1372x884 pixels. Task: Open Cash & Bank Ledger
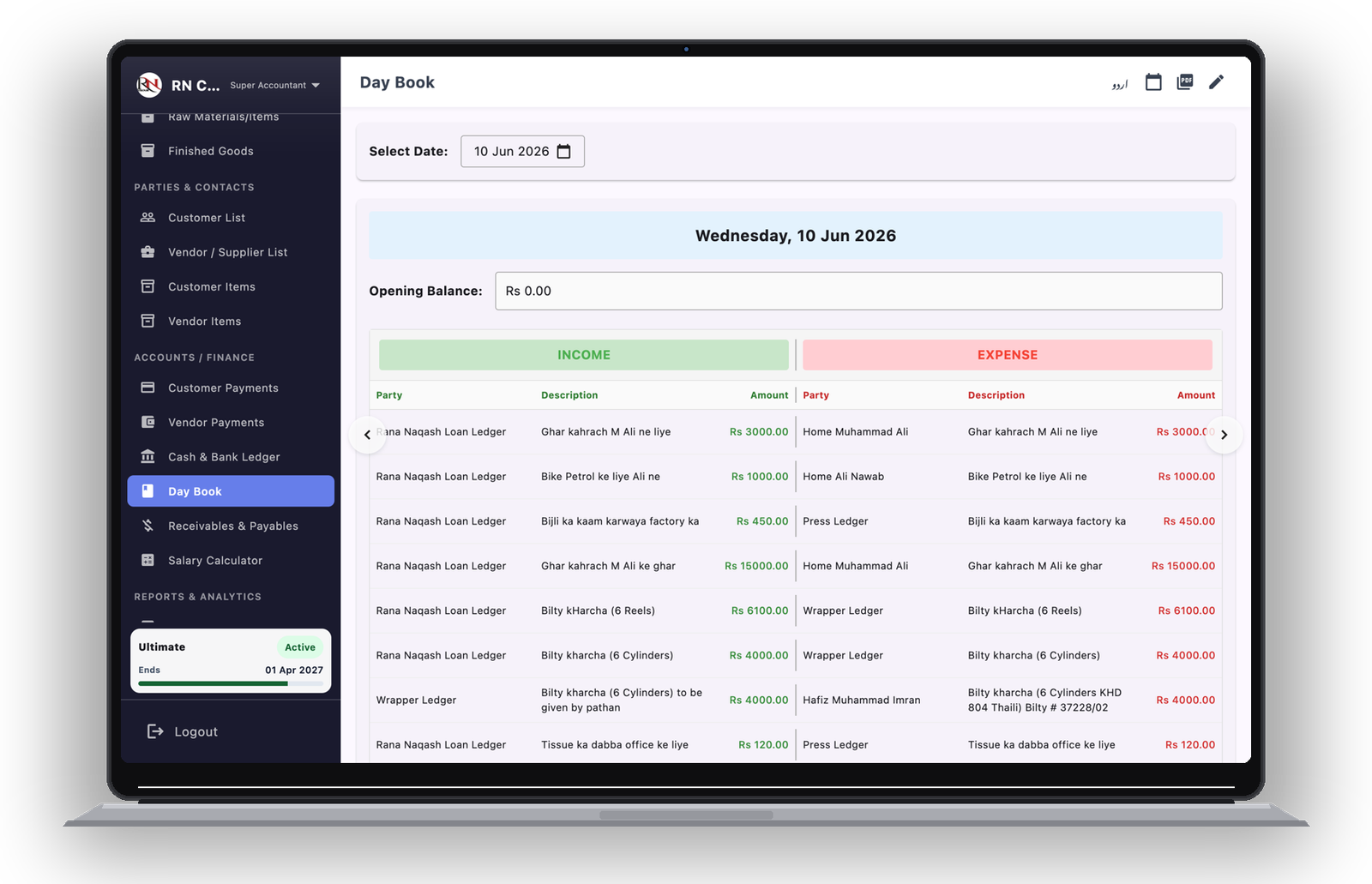[x=231, y=456]
